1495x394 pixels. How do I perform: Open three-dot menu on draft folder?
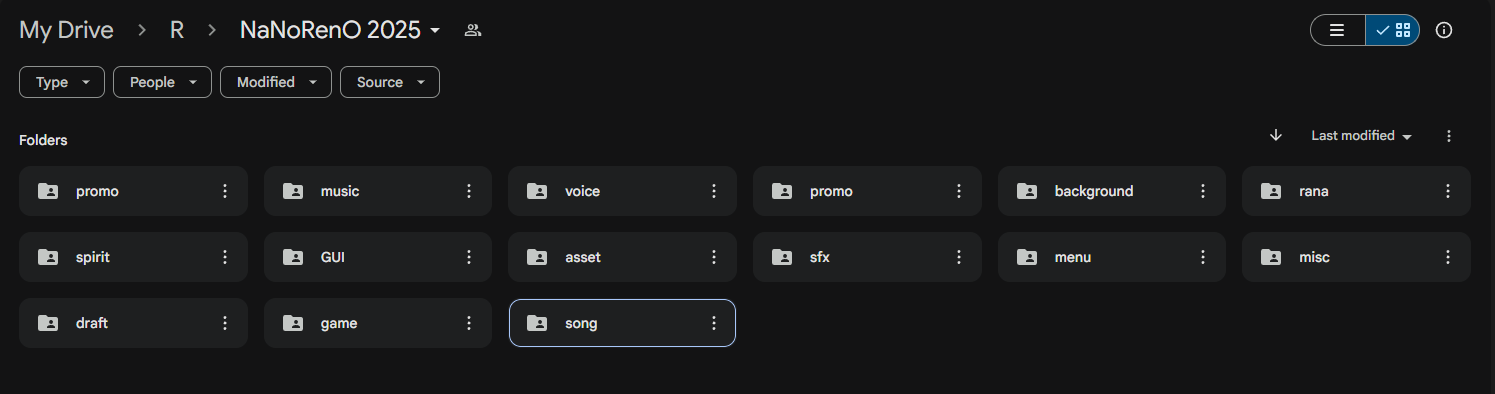(x=225, y=323)
